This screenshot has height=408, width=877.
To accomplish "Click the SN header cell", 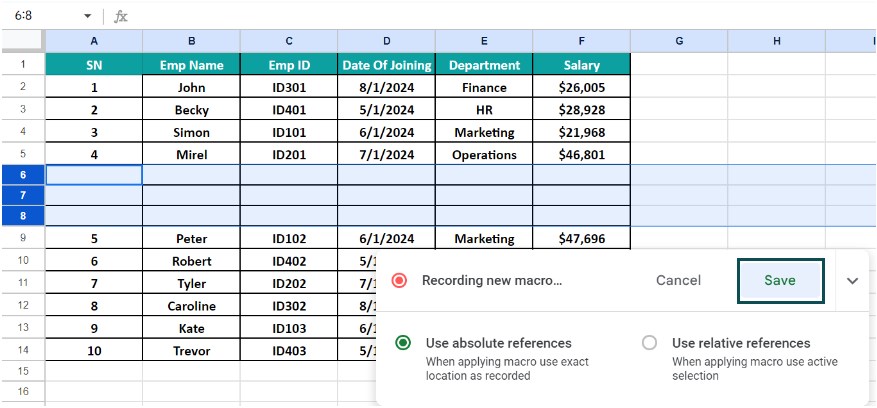I will pyautogui.click(x=93, y=65).
